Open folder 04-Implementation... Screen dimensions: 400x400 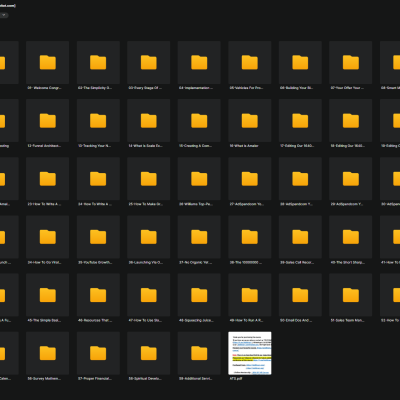pos(199,63)
